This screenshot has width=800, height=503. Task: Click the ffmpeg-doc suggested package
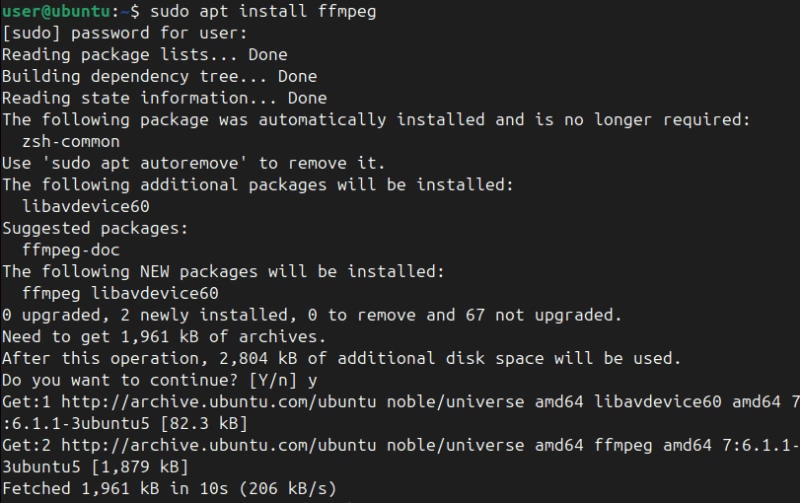click(x=71, y=250)
